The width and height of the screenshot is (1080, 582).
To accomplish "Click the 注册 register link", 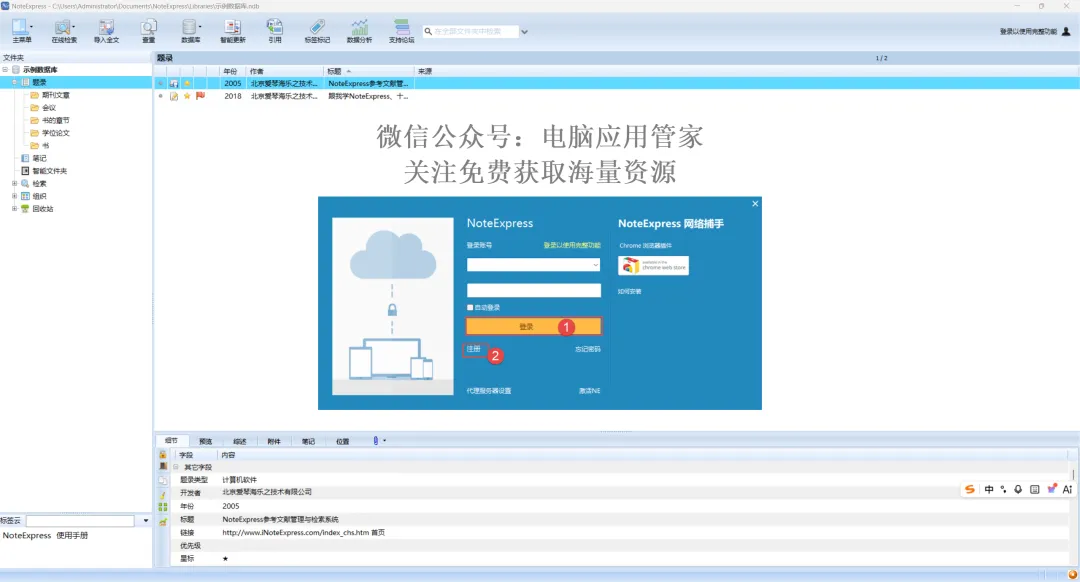I will coord(473,349).
